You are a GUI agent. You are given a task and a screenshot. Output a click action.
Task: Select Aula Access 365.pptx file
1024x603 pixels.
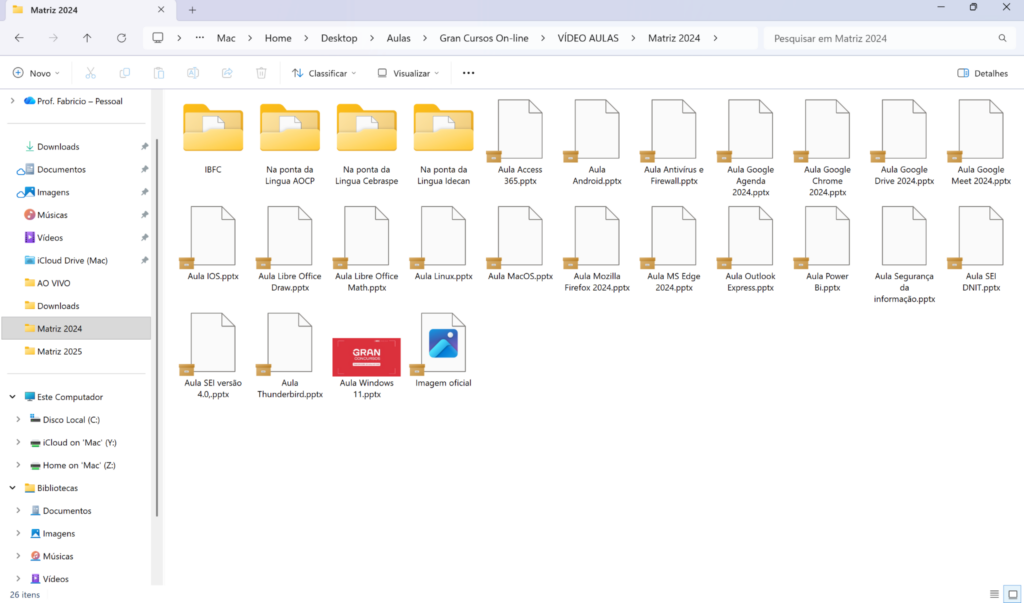tap(520, 142)
